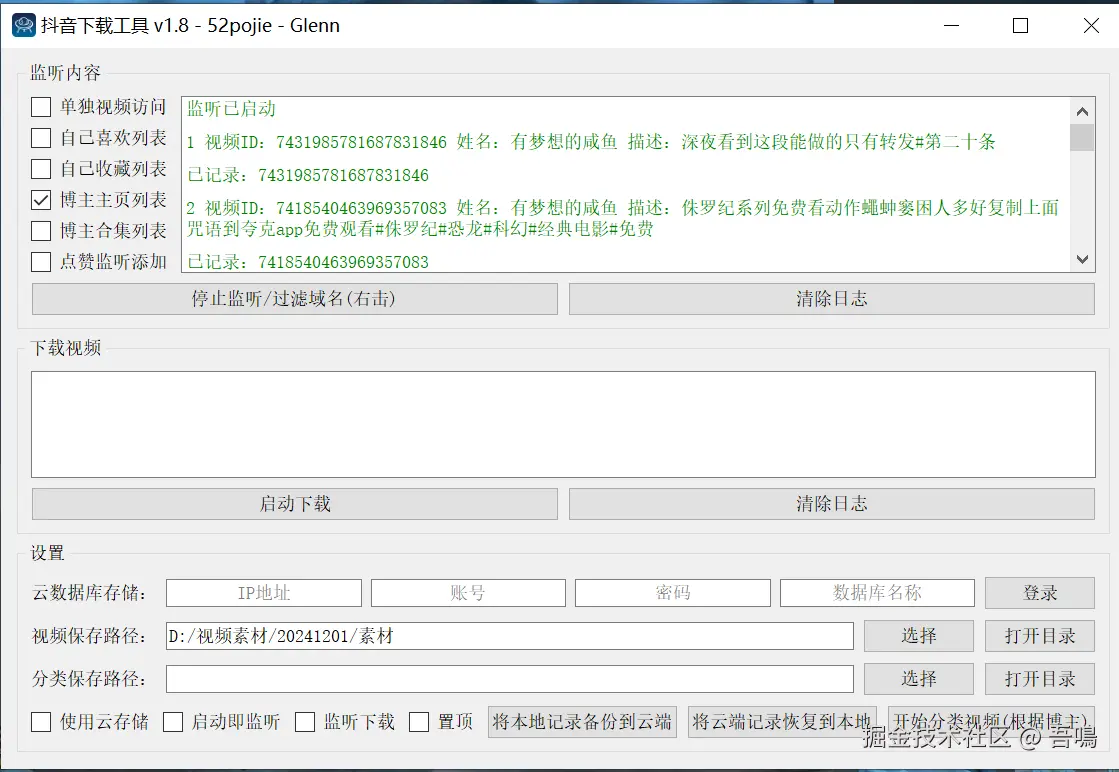Enable 自己收藏列表 checkbox

coord(41,169)
